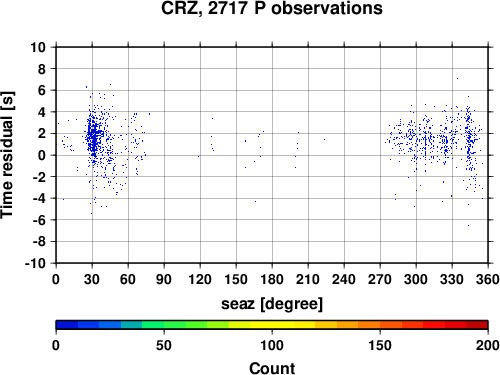500x375 pixels.
Task: Click y-axis tick label '6'
Action: click(42, 91)
